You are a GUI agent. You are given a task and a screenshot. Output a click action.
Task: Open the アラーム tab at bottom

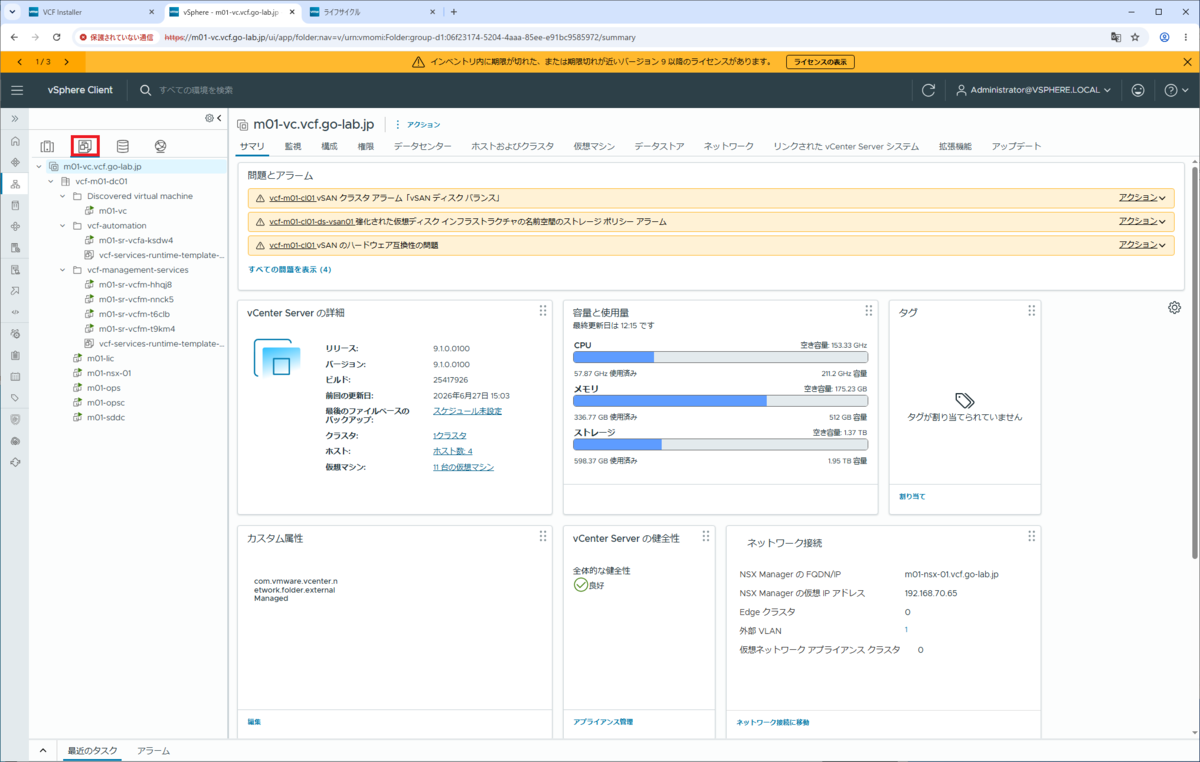(153, 750)
